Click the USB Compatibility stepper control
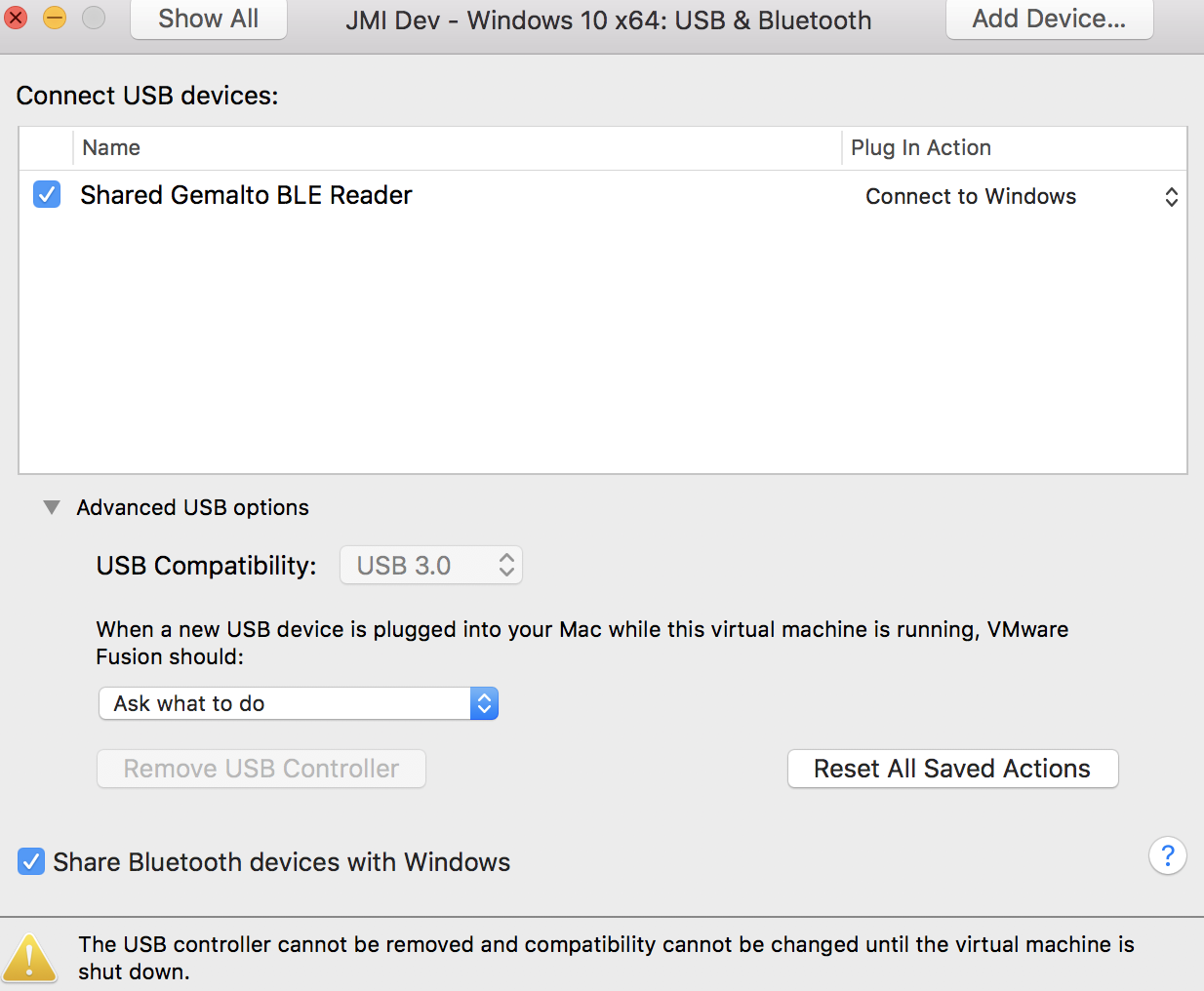Viewport: 1204px width, 991px height. coord(507,565)
